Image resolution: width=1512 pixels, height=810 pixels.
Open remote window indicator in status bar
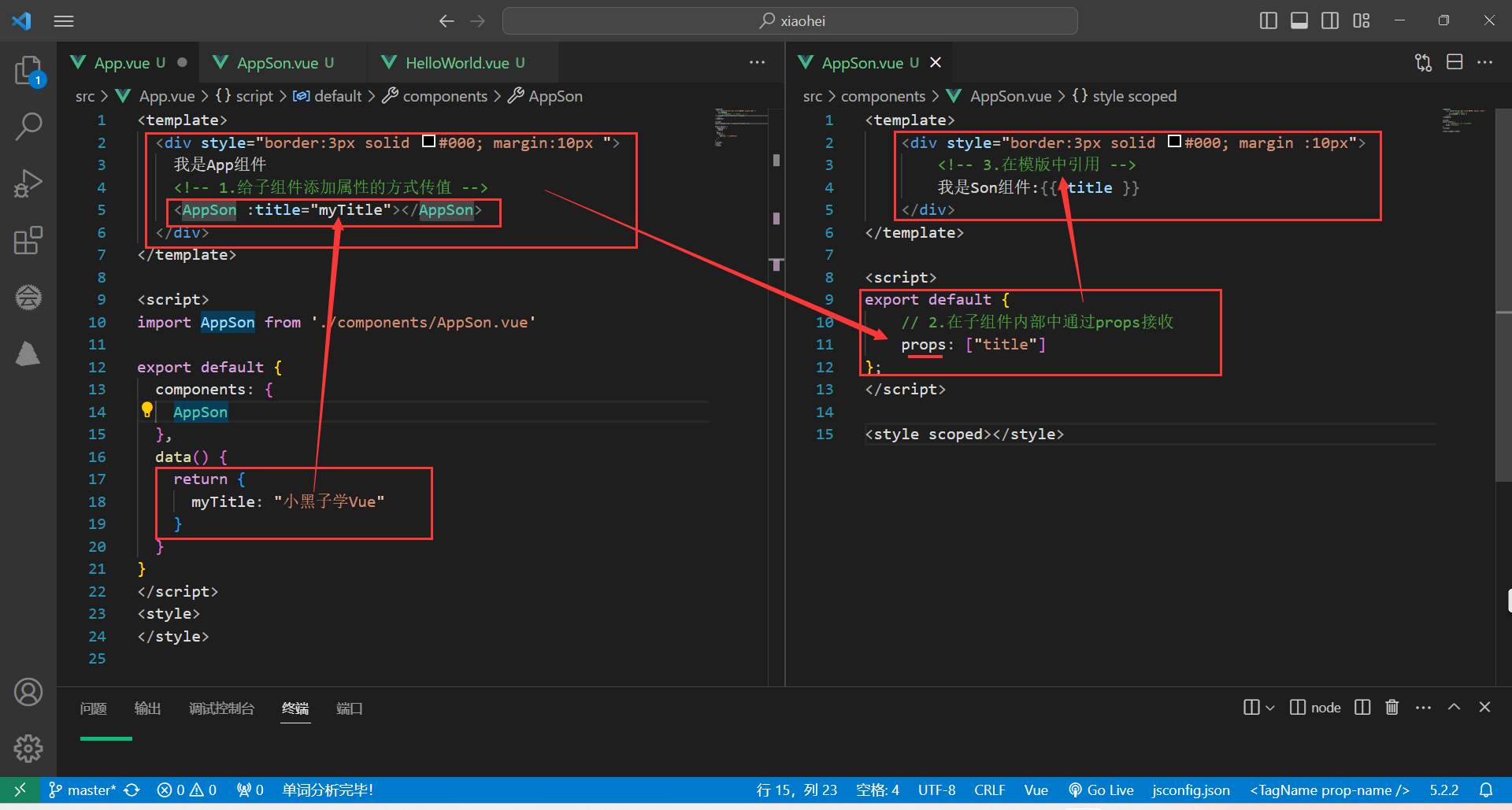[x=20, y=790]
